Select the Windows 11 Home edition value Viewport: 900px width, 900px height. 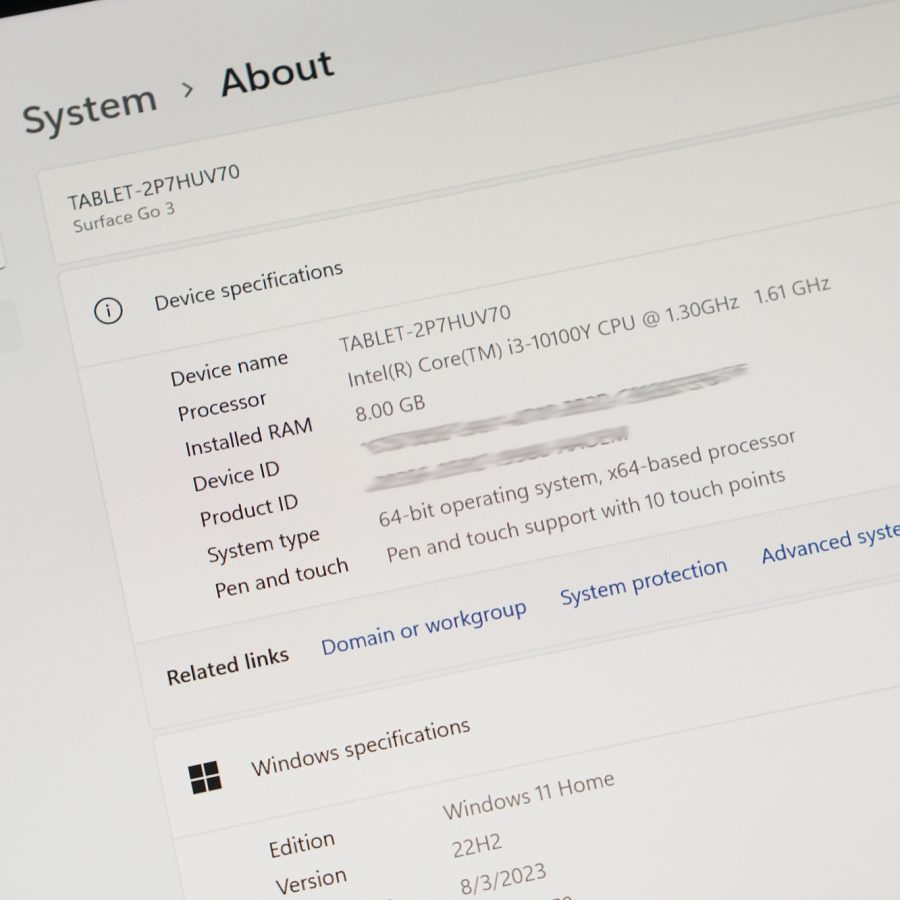(x=528, y=796)
